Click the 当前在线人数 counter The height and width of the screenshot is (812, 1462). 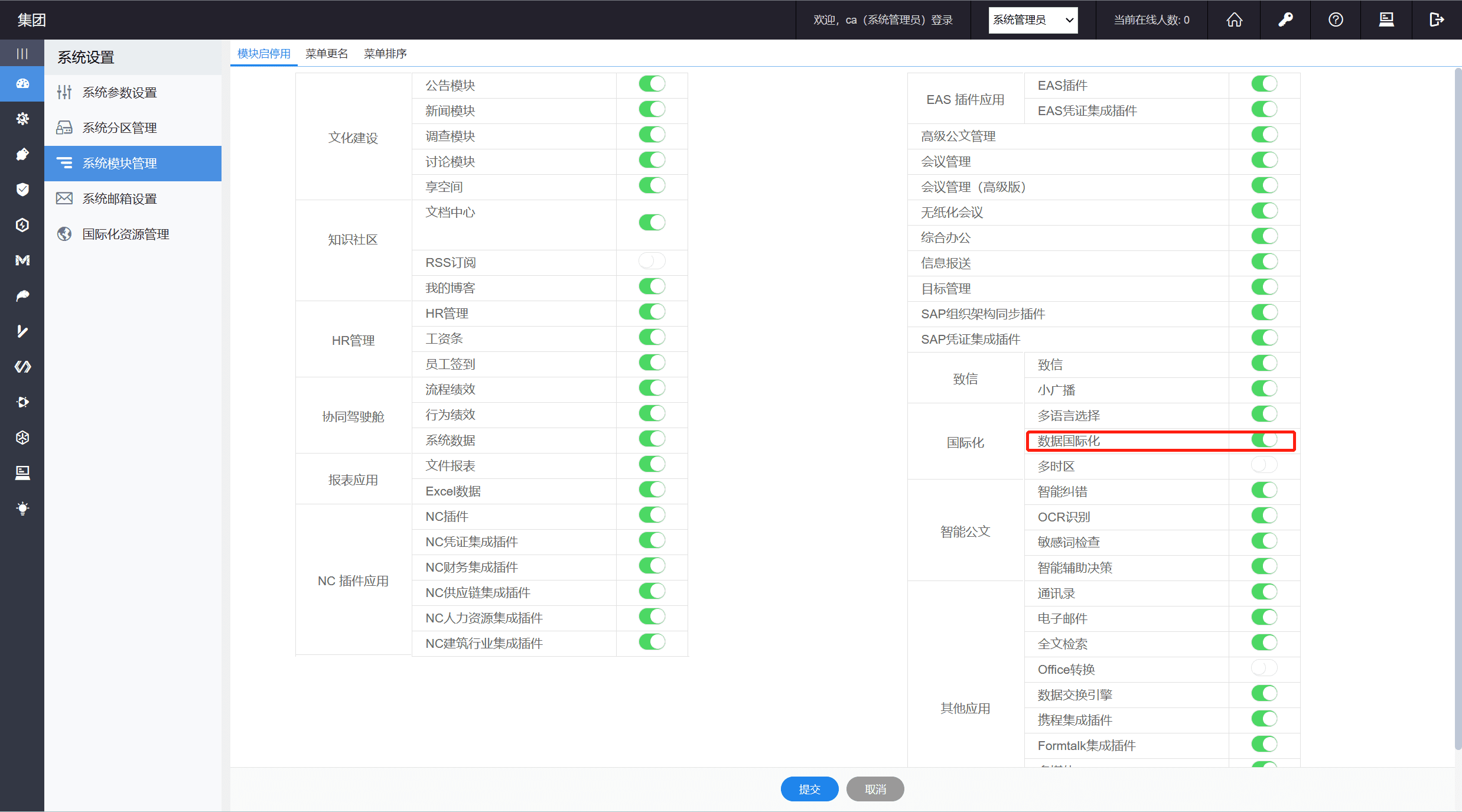pyautogui.click(x=1151, y=20)
